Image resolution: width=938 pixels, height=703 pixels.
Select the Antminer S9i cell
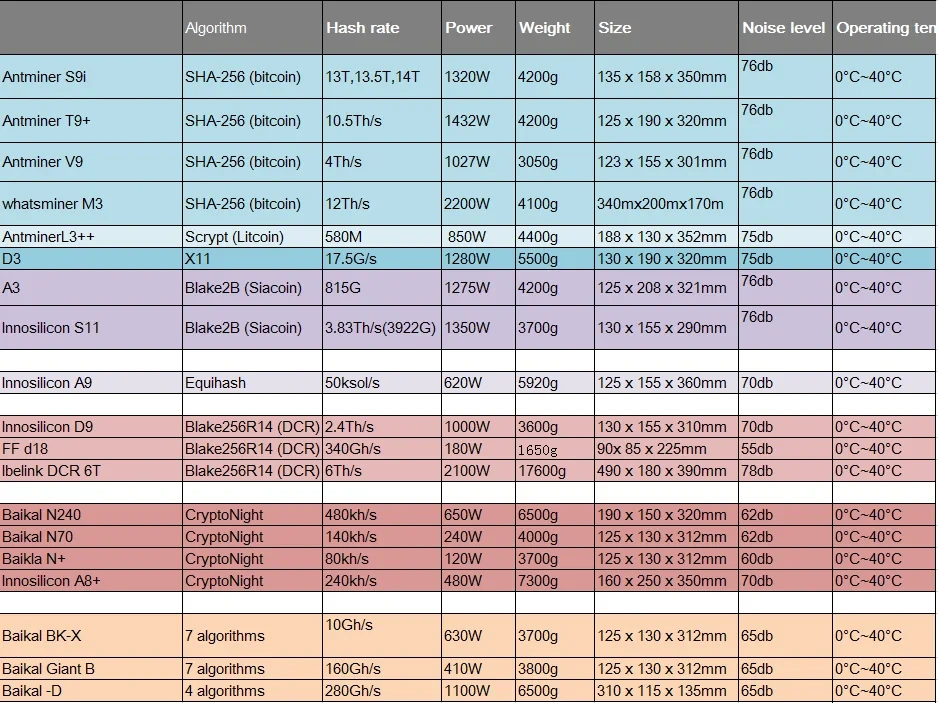click(91, 77)
